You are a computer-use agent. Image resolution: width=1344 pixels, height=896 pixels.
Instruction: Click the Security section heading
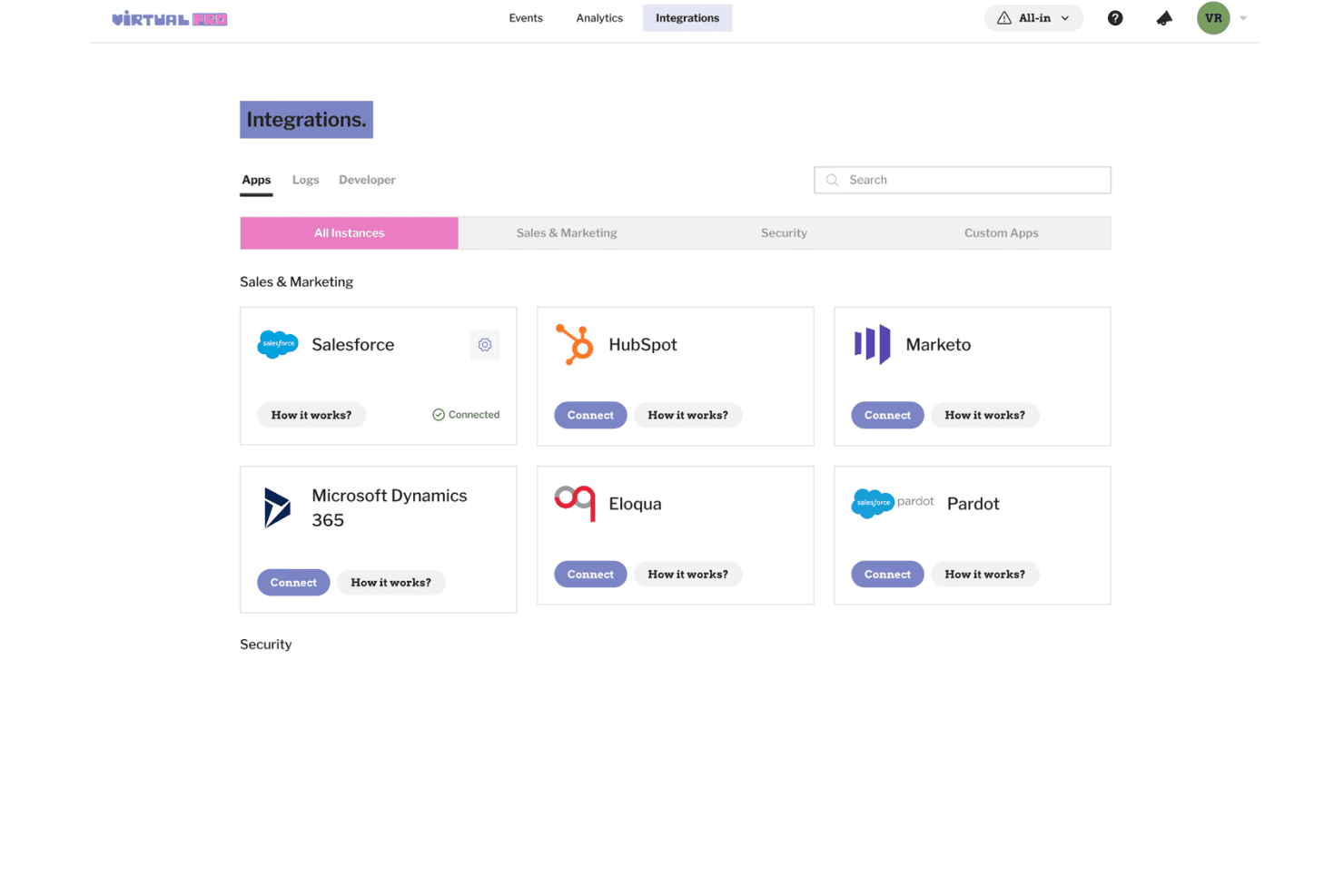click(266, 645)
